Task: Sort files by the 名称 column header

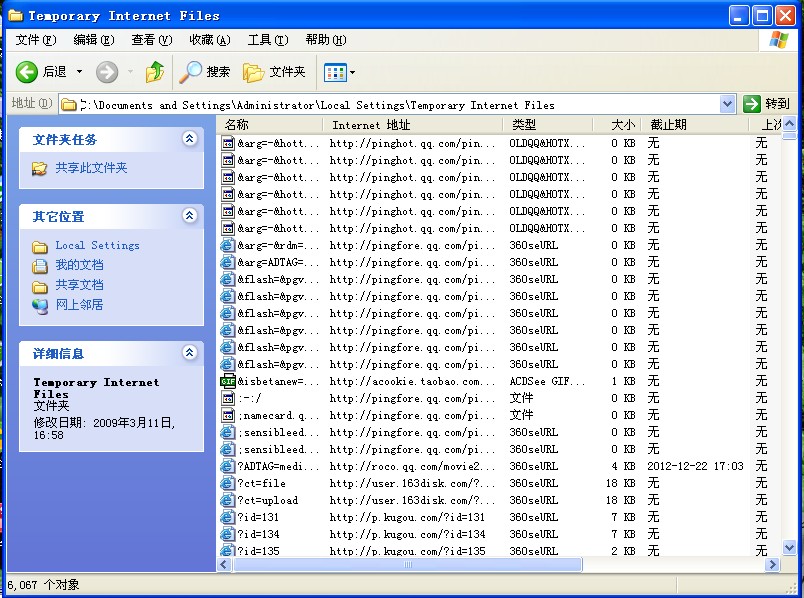Action: [x=272, y=125]
